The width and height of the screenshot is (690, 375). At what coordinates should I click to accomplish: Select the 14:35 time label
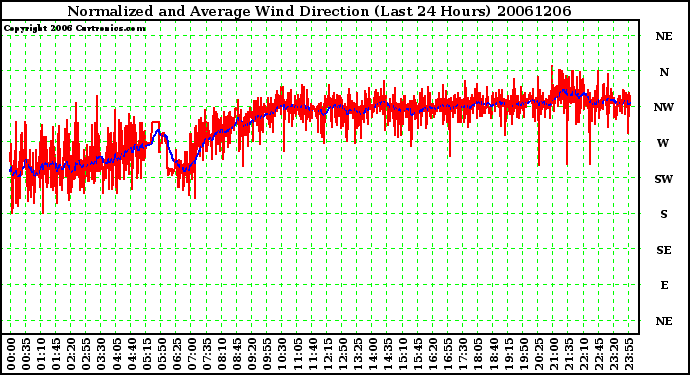point(388,354)
